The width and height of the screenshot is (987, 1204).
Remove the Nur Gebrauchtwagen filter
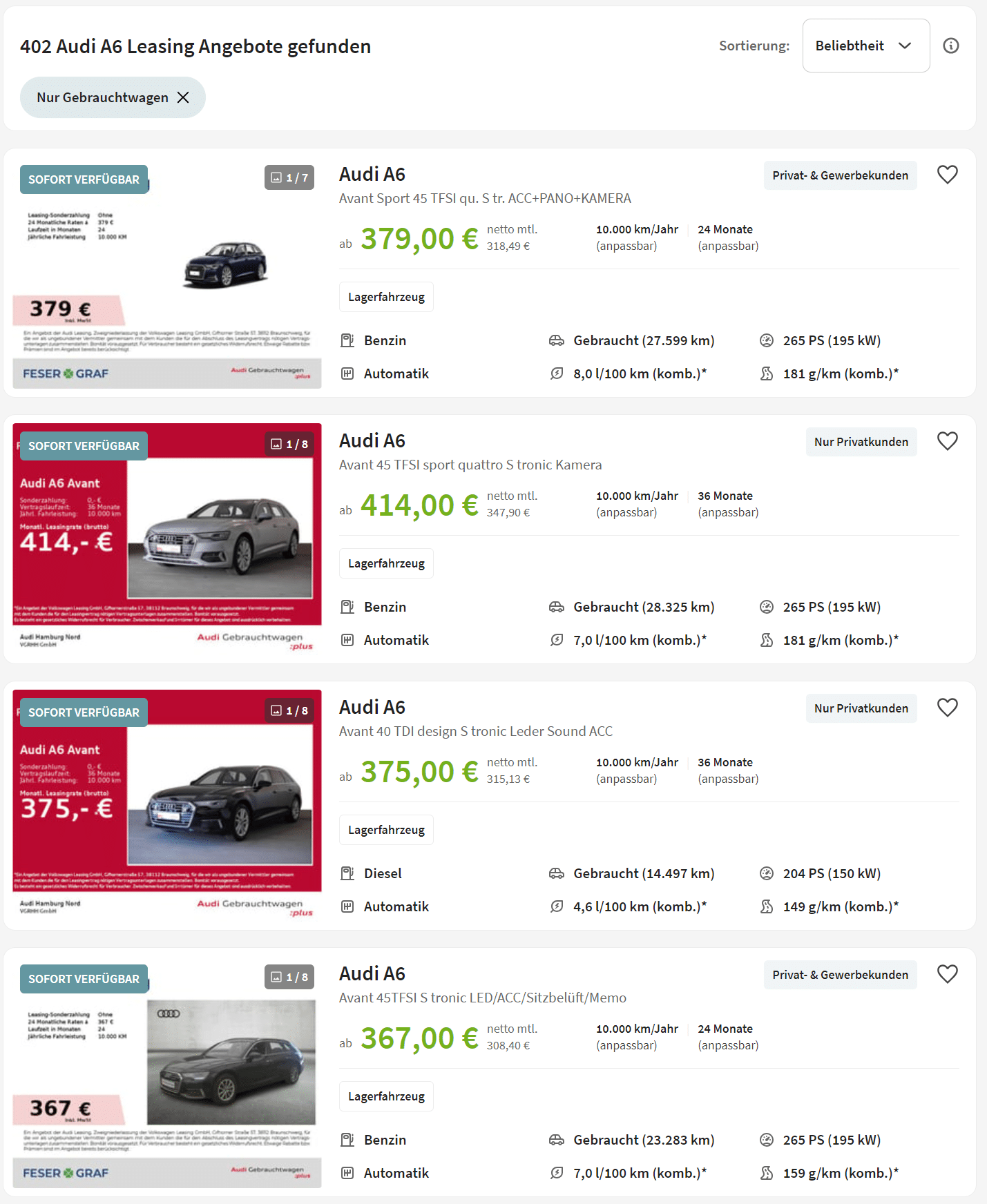183,97
